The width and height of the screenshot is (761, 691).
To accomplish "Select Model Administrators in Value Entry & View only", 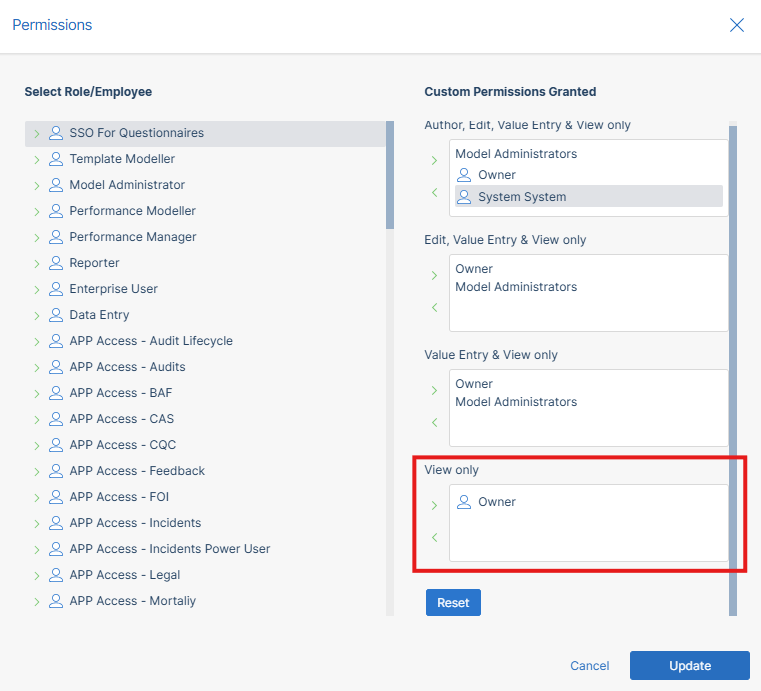I will 516,402.
